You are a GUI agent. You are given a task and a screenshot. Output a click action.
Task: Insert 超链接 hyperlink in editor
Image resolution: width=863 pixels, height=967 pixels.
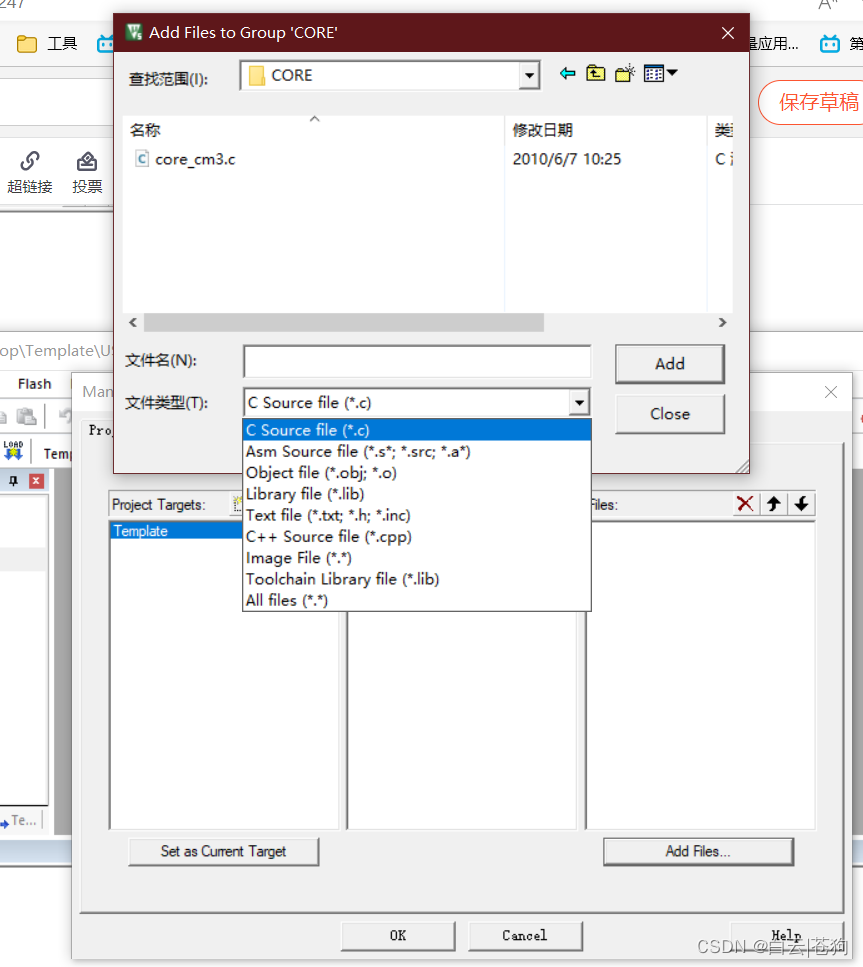click(30, 172)
